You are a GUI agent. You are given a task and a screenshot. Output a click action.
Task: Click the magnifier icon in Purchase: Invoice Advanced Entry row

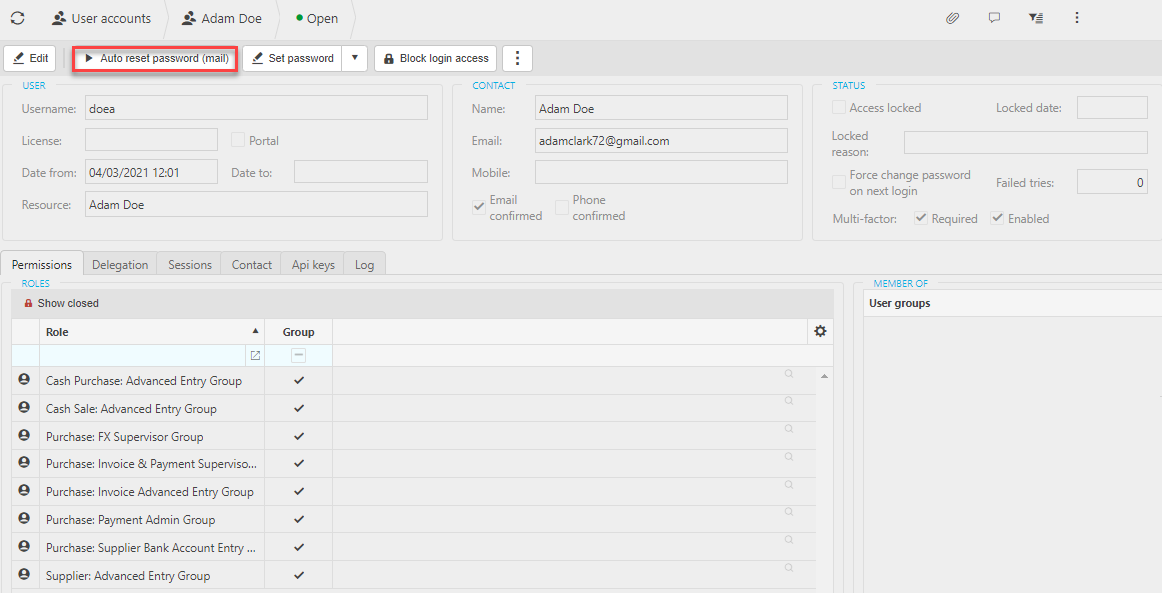tap(789, 485)
